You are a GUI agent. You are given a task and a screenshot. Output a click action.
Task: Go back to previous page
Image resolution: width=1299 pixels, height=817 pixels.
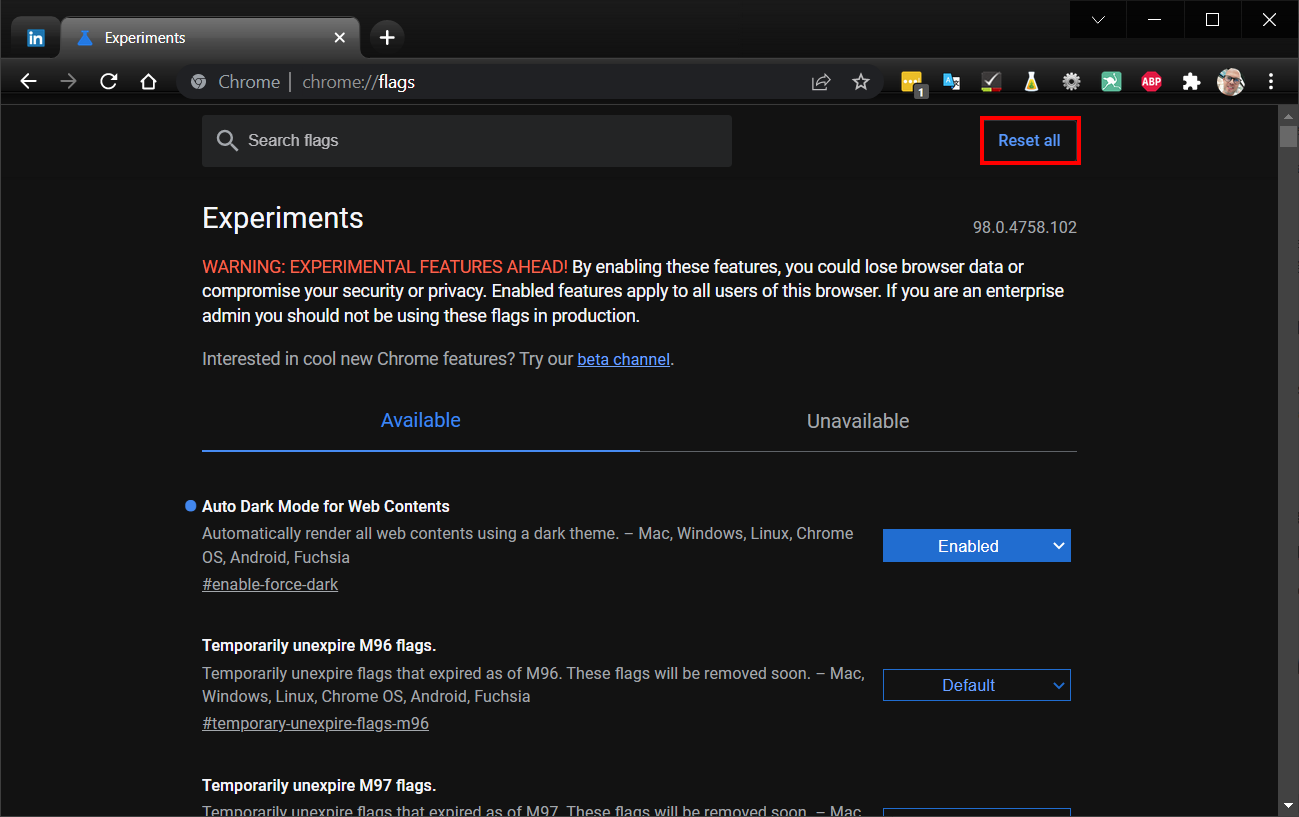(x=28, y=82)
